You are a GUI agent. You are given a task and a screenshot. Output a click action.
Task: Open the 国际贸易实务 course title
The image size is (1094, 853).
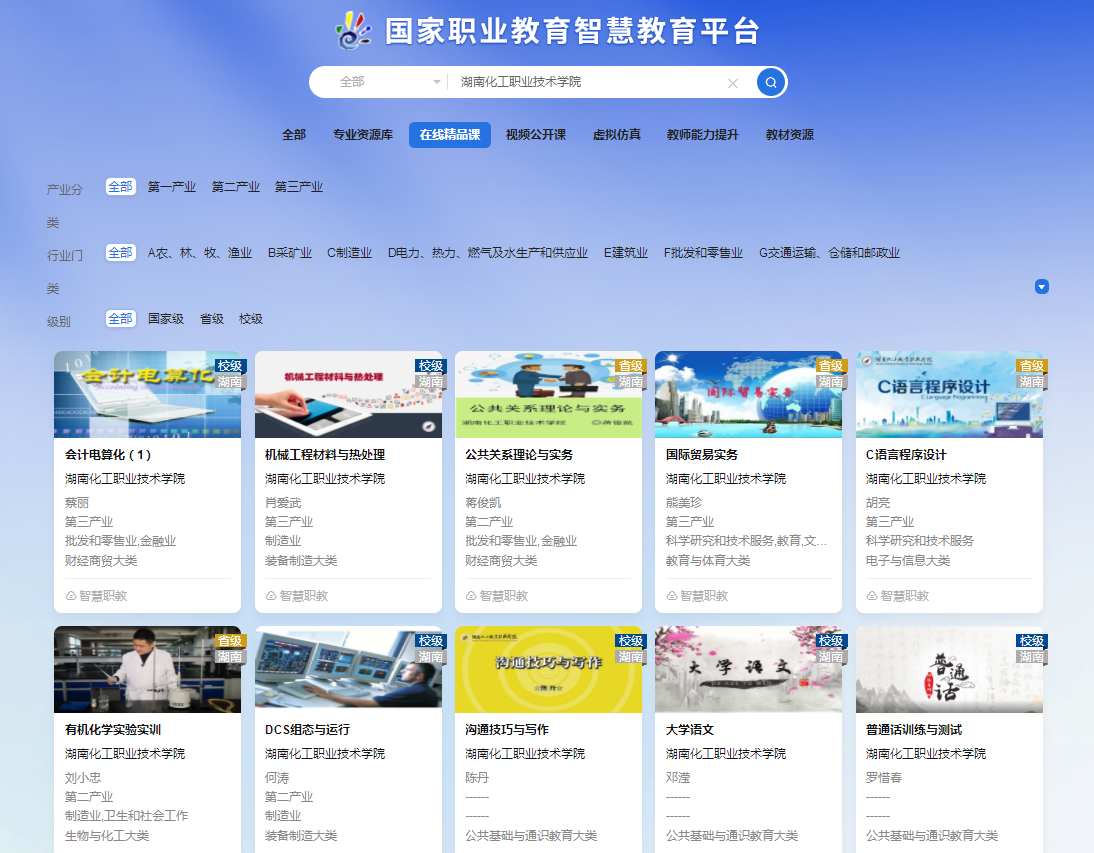click(x=702, y=455)
